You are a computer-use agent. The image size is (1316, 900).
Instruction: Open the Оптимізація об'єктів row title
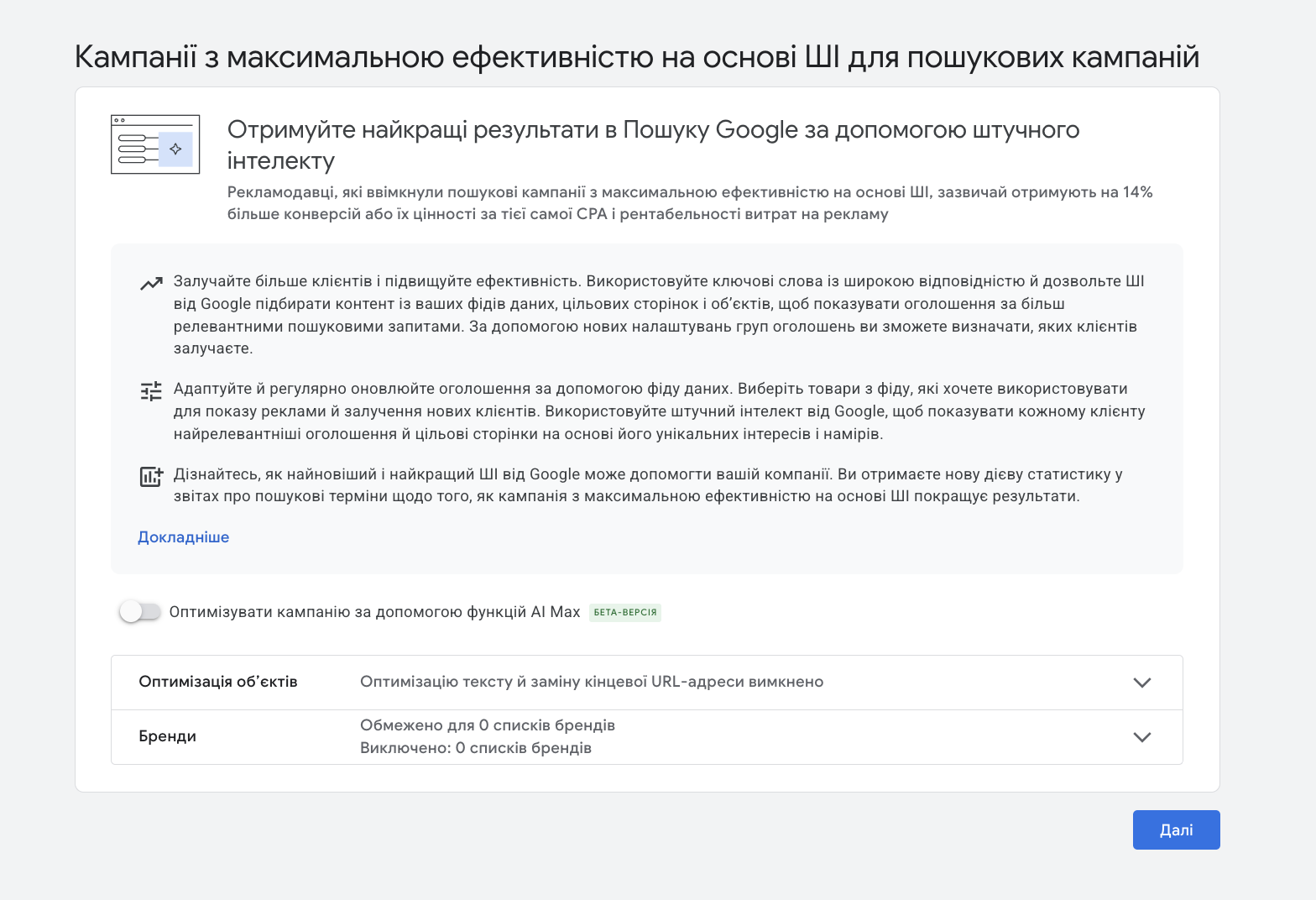click(x=218, y=682)
